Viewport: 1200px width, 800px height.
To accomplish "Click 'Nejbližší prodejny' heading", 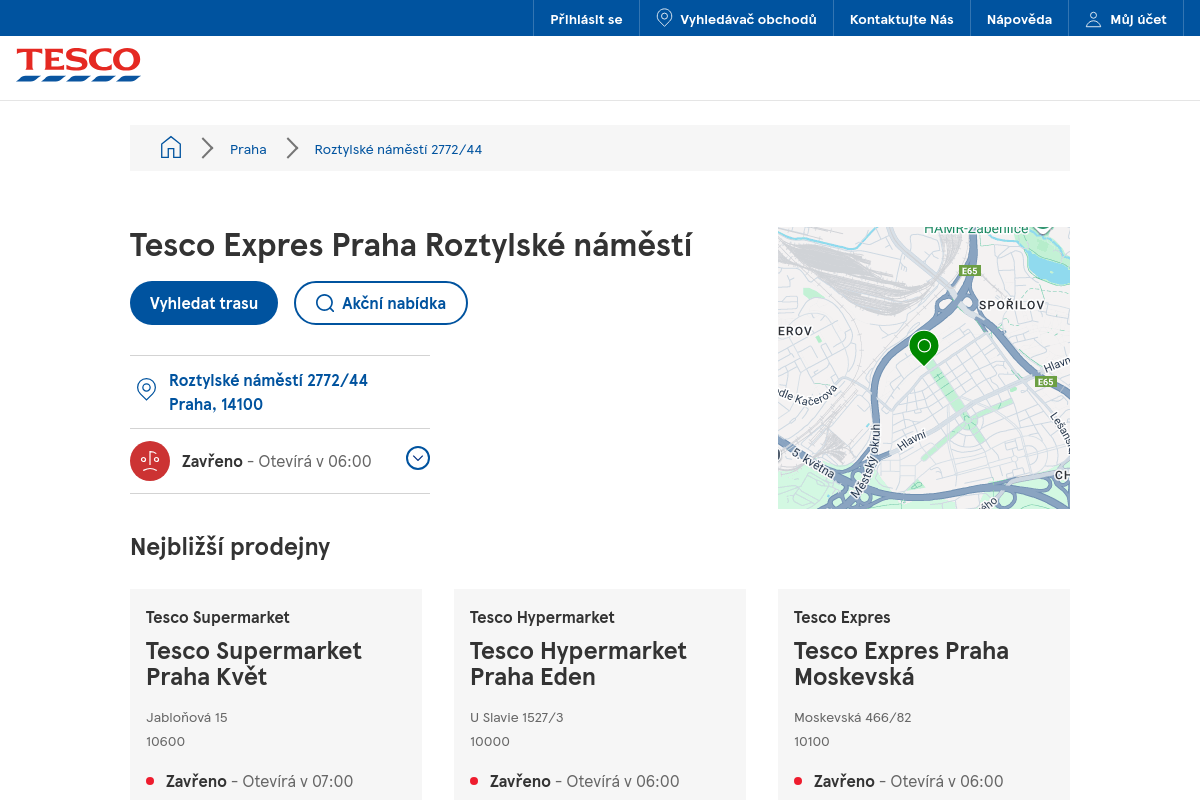I will [x=230, y=546].
